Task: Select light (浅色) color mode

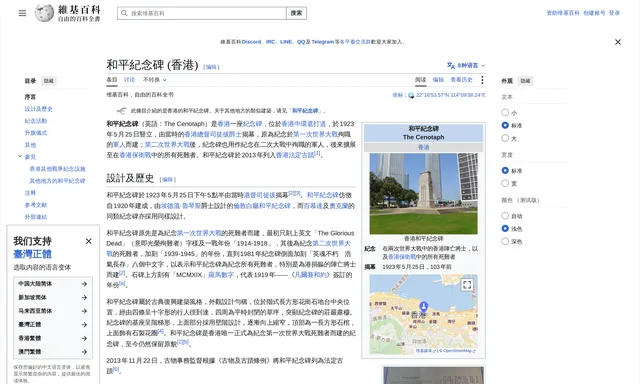Action: 505,229
